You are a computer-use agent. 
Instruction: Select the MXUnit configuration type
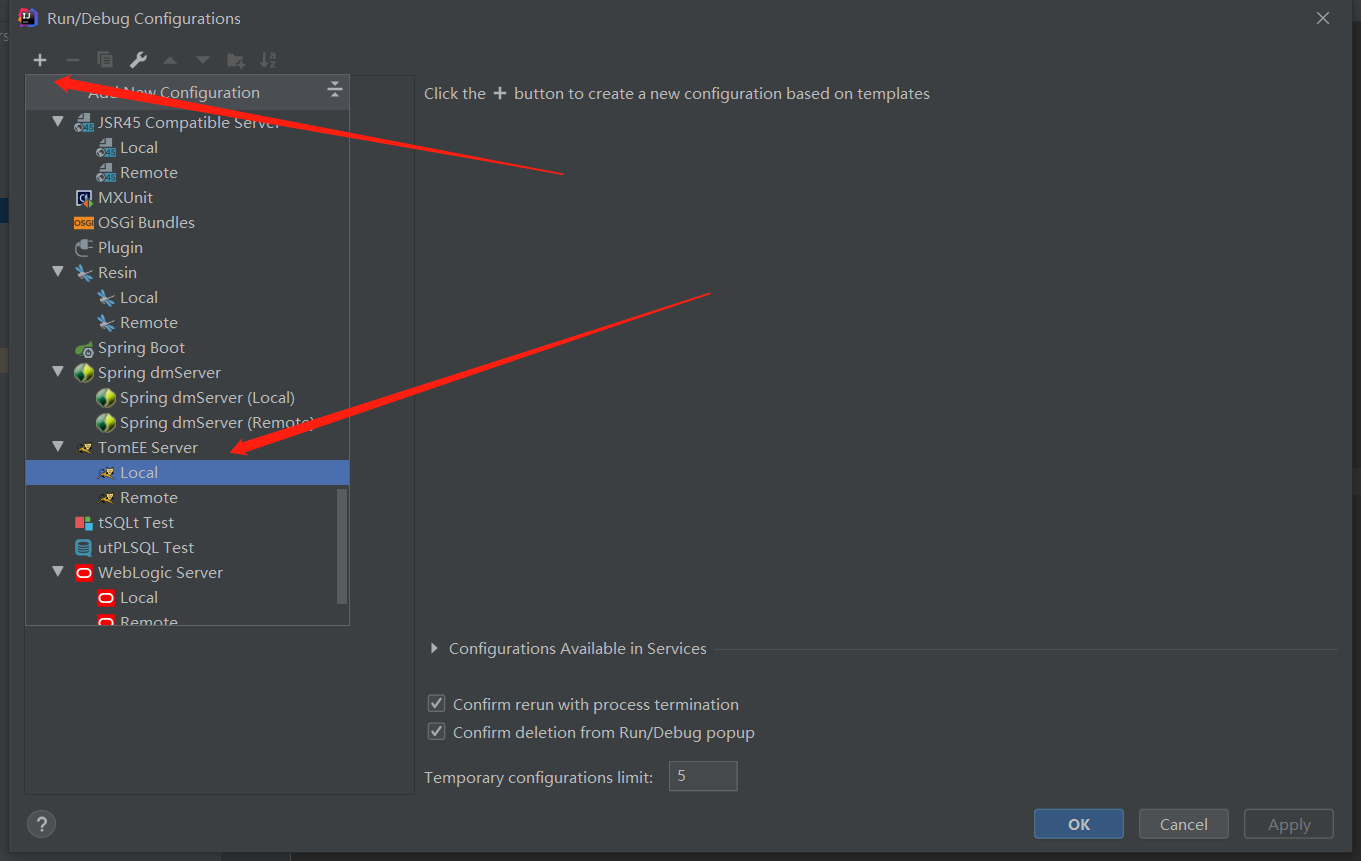click(188, 198)
